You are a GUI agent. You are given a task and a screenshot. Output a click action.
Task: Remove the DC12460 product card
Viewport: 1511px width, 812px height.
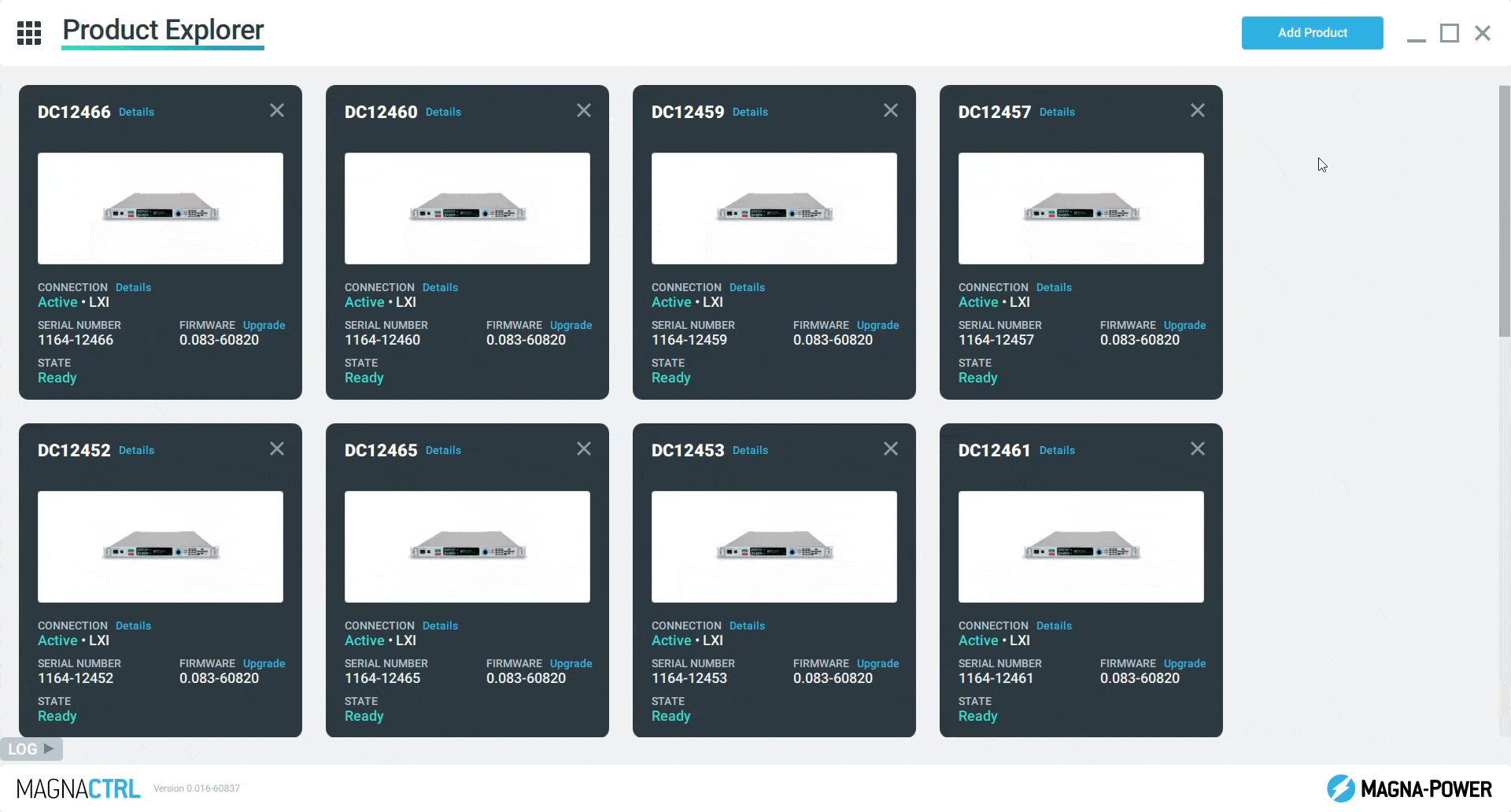click(x=584, y=110)
